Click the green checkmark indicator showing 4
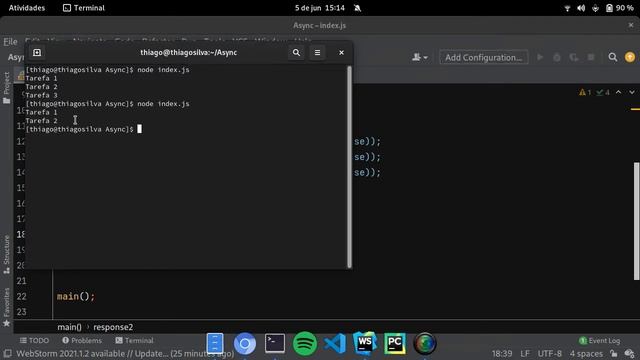640x360 pixels. tap(603, 93)
